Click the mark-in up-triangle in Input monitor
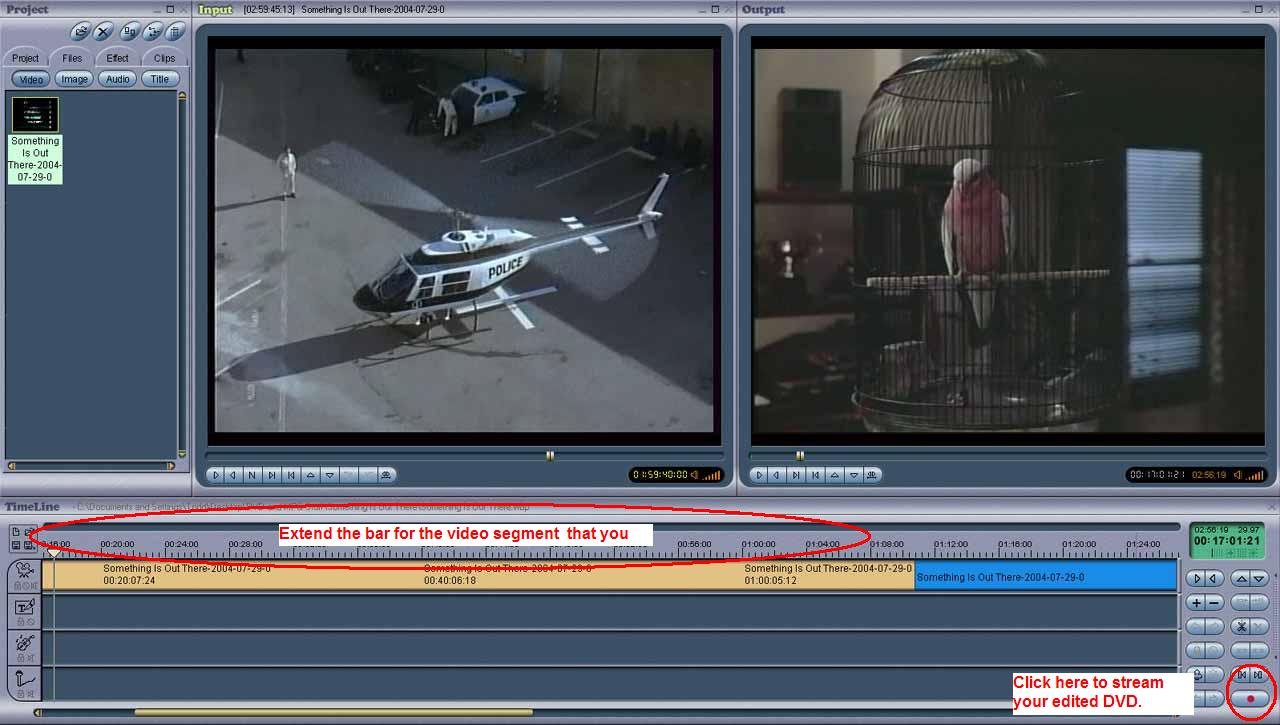This screenshot has width=1280, height=725. click(310, 475)
